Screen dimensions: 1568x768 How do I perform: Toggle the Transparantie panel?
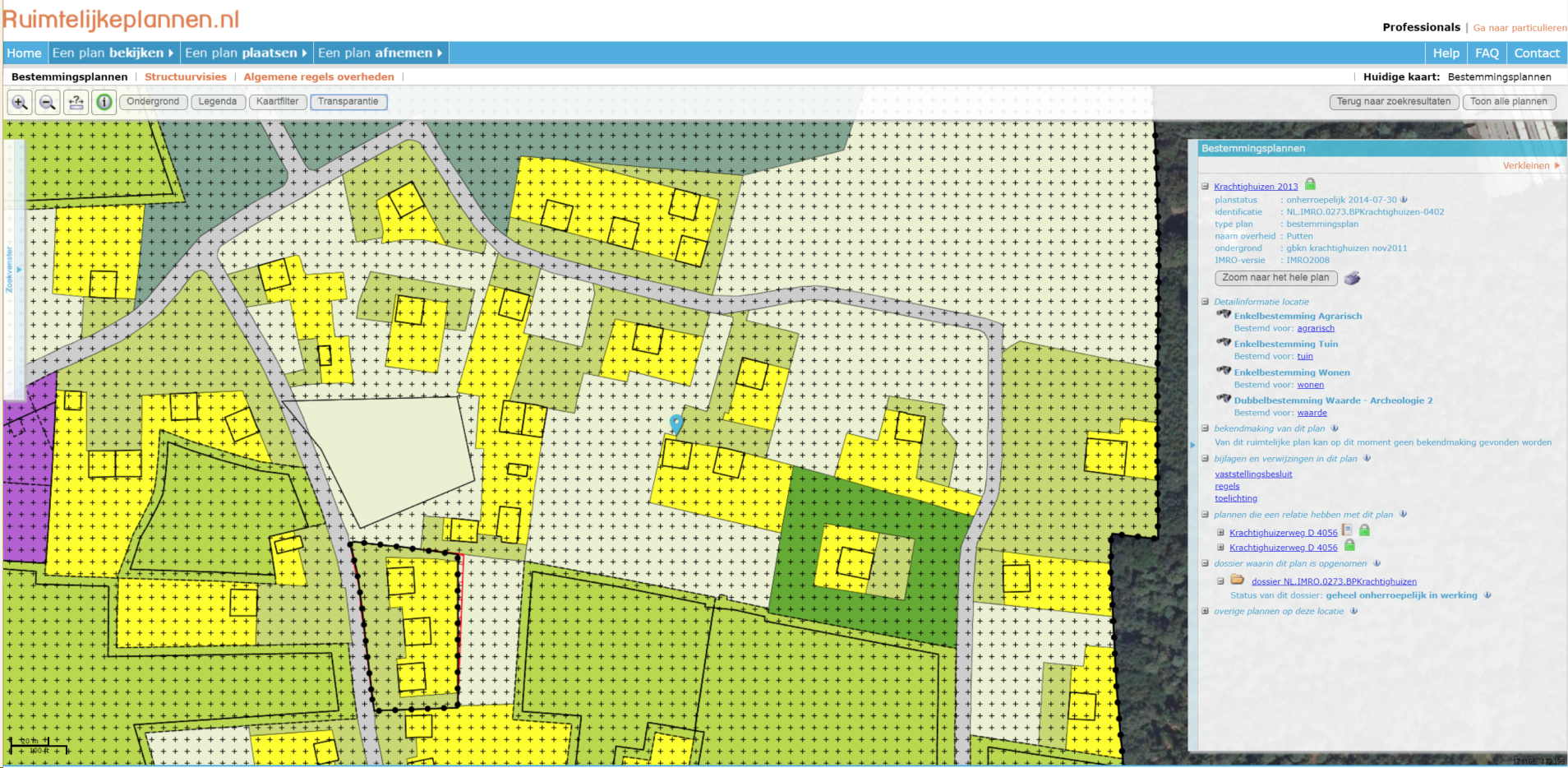[x=348, y=102]
